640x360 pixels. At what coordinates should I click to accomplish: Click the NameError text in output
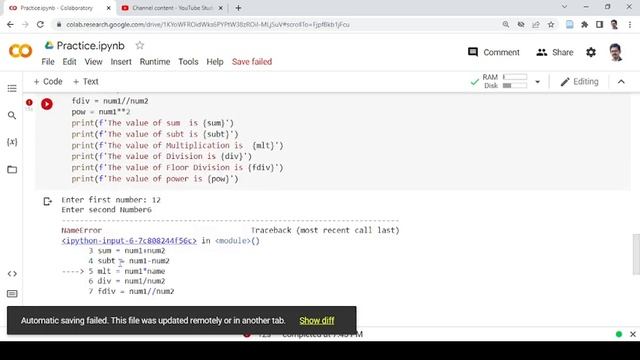[x=82, y=230]
